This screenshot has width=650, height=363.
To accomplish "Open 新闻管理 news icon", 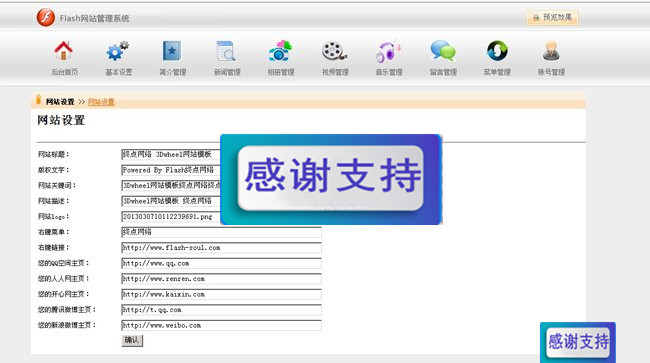I will [x=226, y=51].
